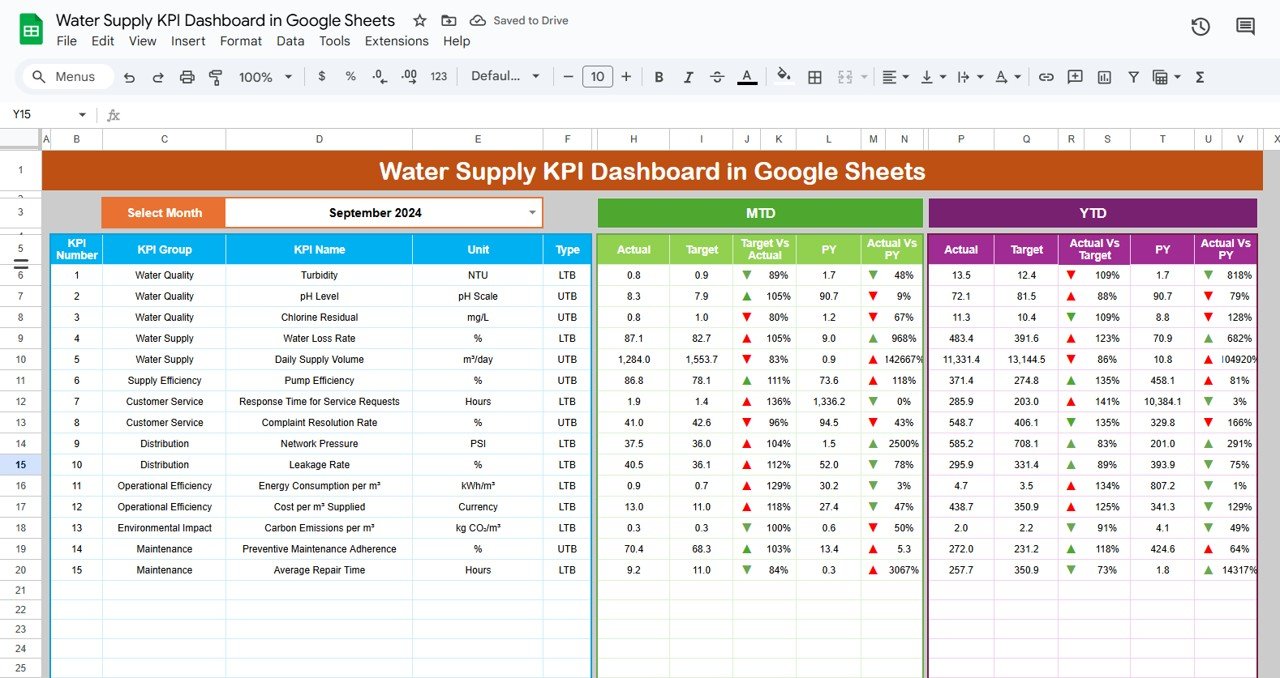
Task: Open the text color picker
Action: click(x=747, y=77)
